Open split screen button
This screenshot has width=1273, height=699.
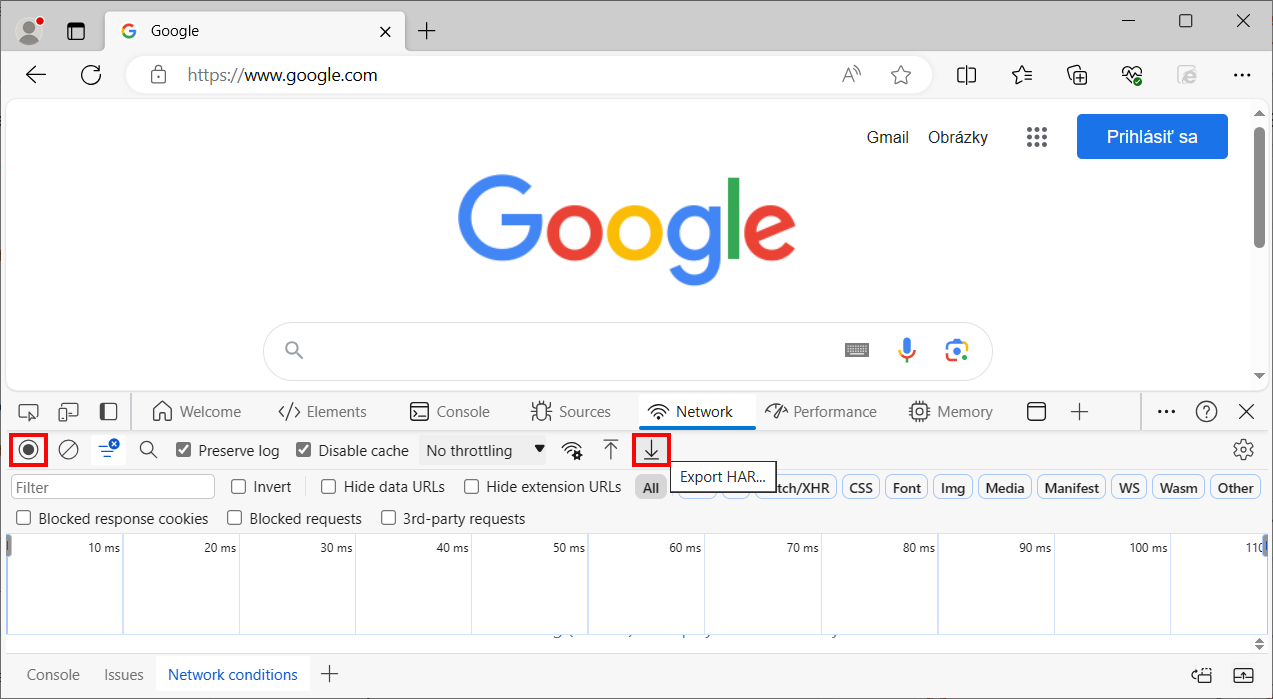(966, 75)
